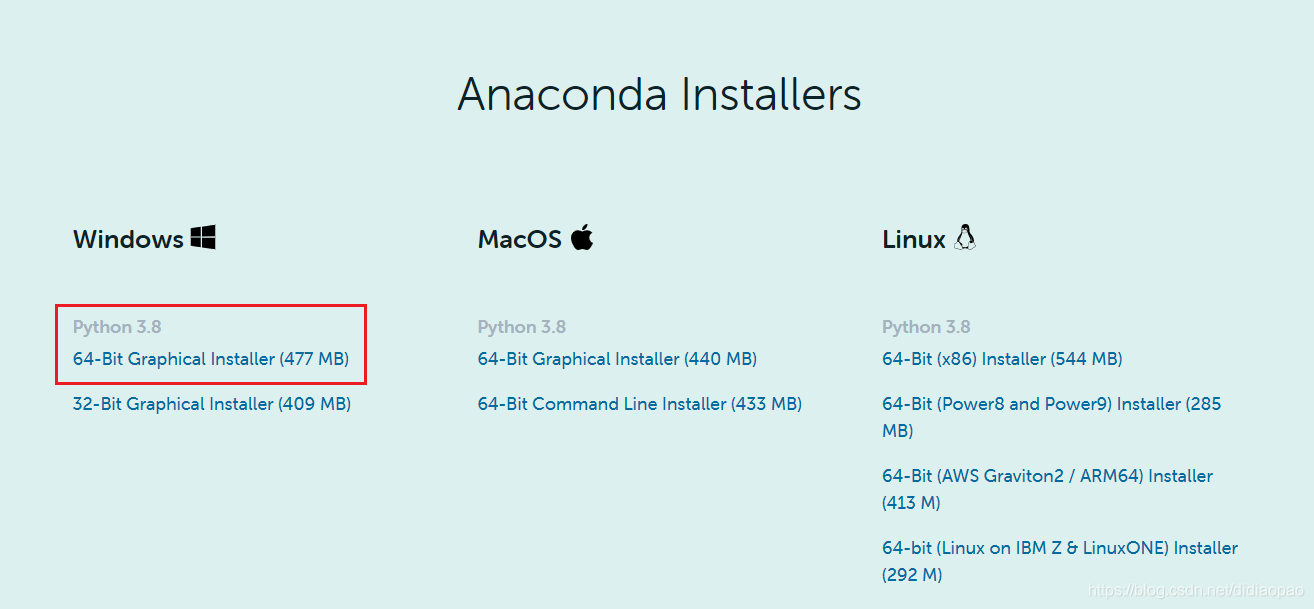Viewport: 1314px width, 609px height.
Task: Select the MacOS section heading text
Action: pyautogui.click(x=521, y=240)
